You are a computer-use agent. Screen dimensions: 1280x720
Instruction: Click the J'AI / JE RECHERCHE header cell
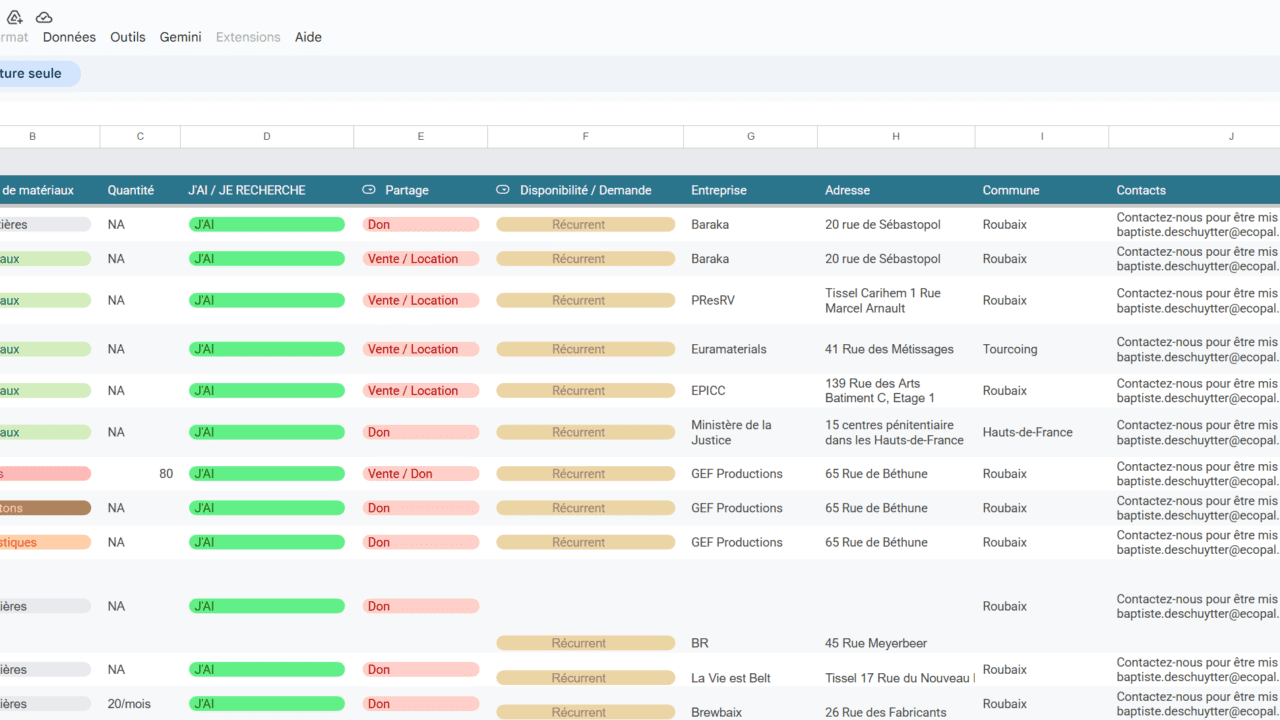pyautogui.click(x=267, y=190)
